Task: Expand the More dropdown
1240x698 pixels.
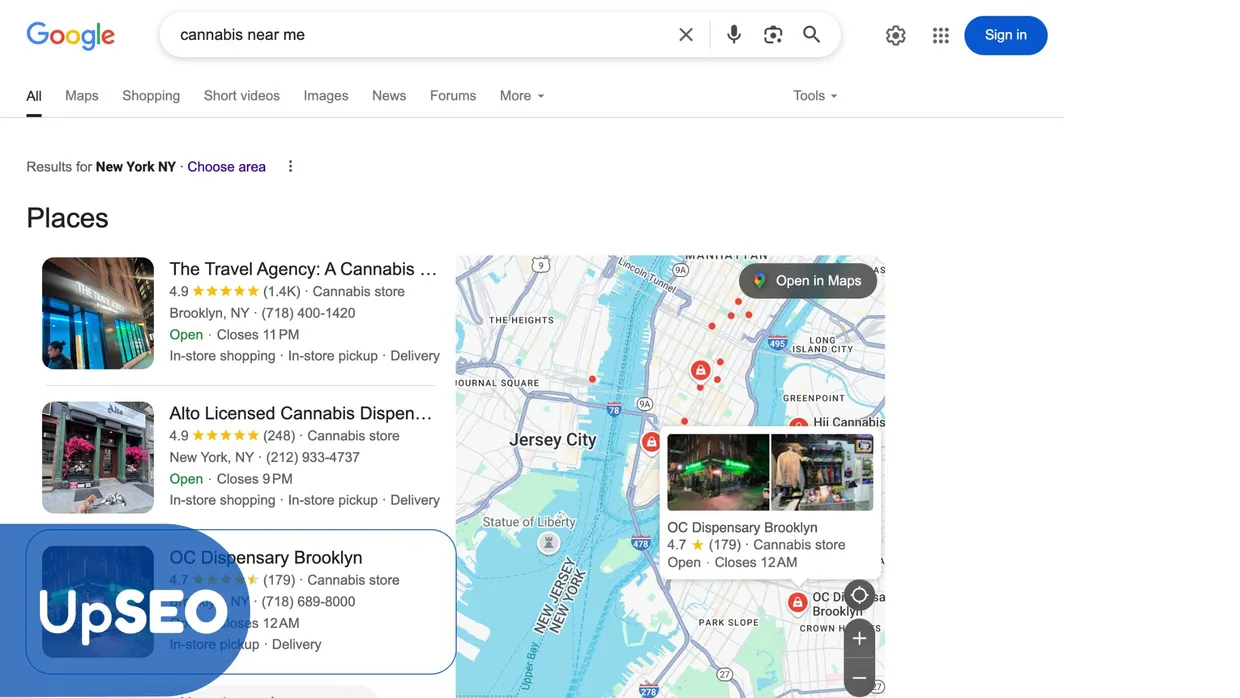Action: [522, 96]
